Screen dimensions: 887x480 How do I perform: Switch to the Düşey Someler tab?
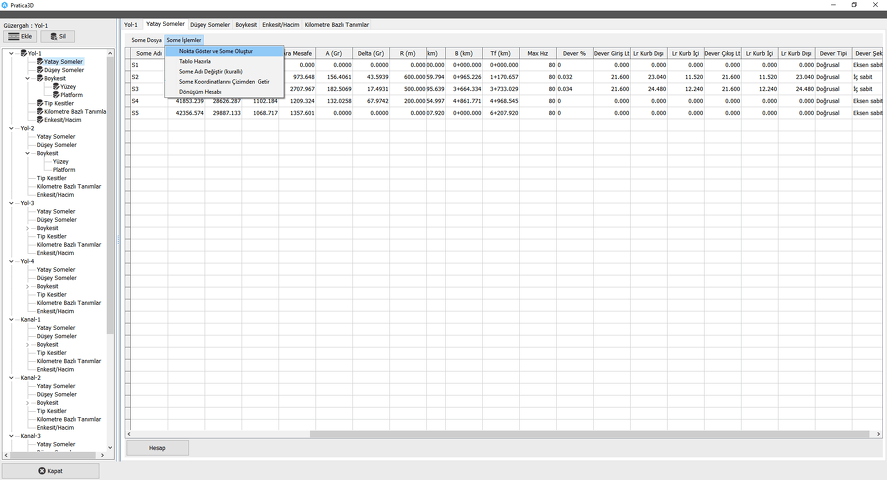(210, 24)
